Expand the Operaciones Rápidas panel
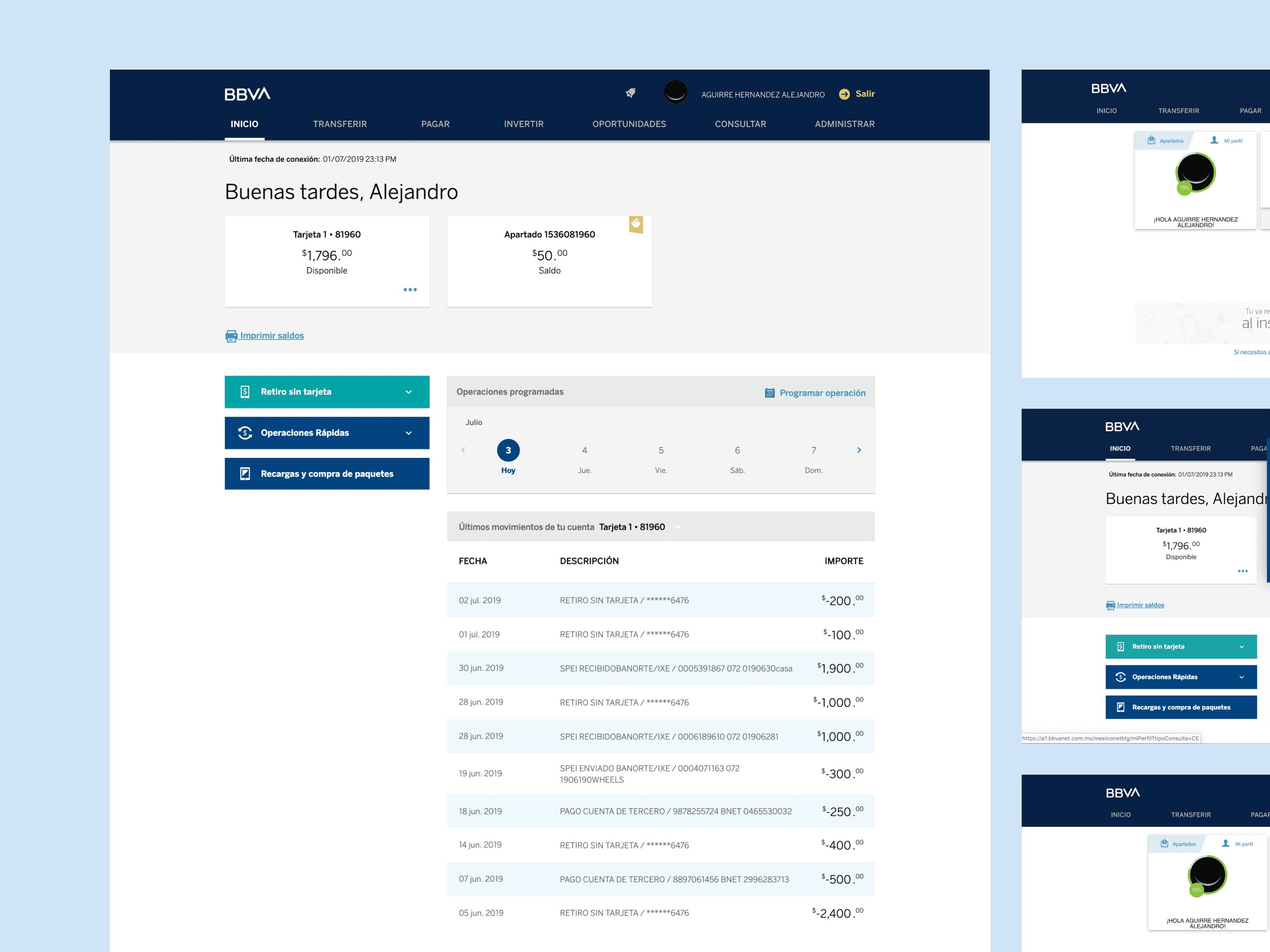This screenshot has width=1270, height=952. (x=408, y=433)
